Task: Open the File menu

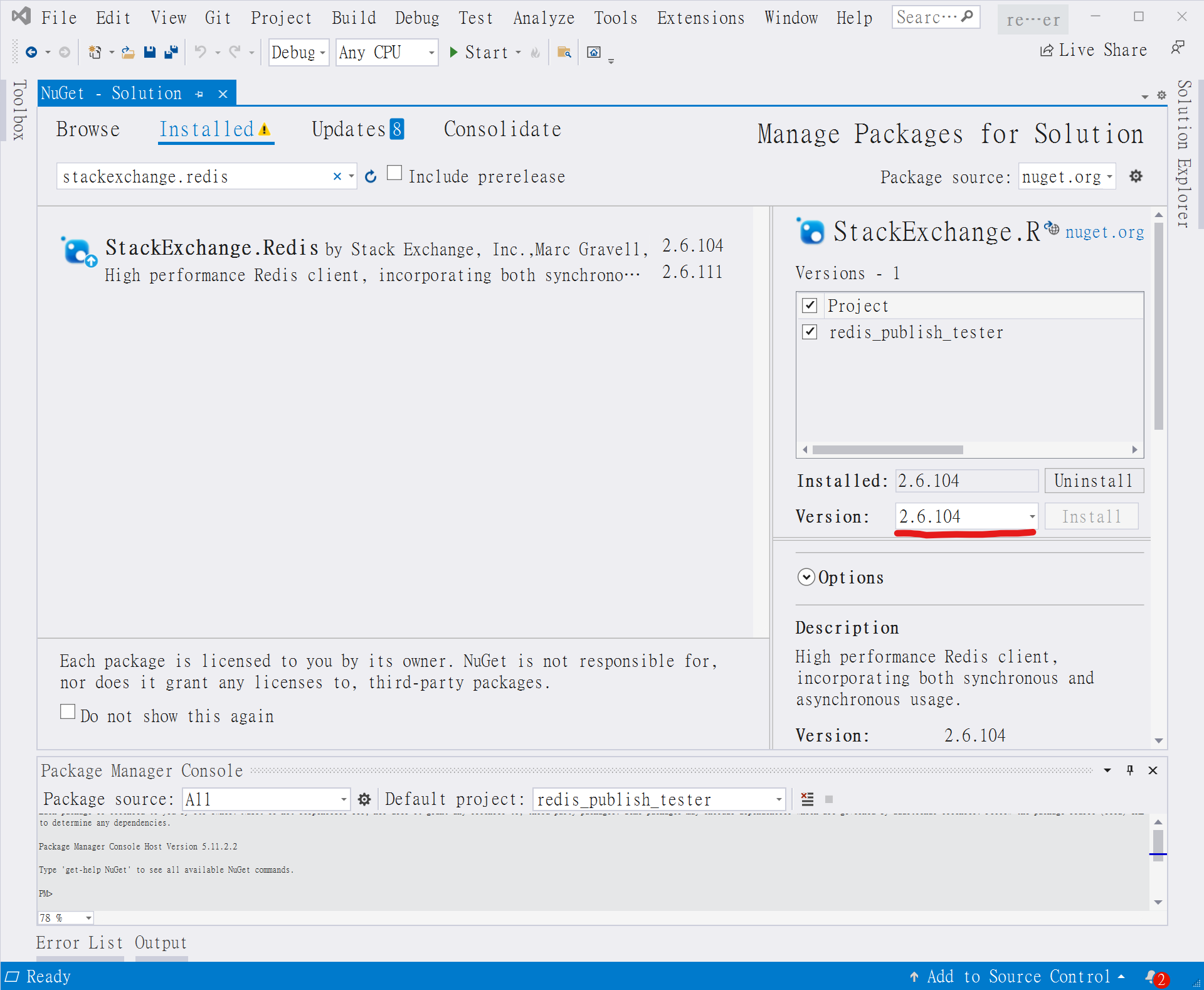Action: pyautogui.click(x=59, y=18)
